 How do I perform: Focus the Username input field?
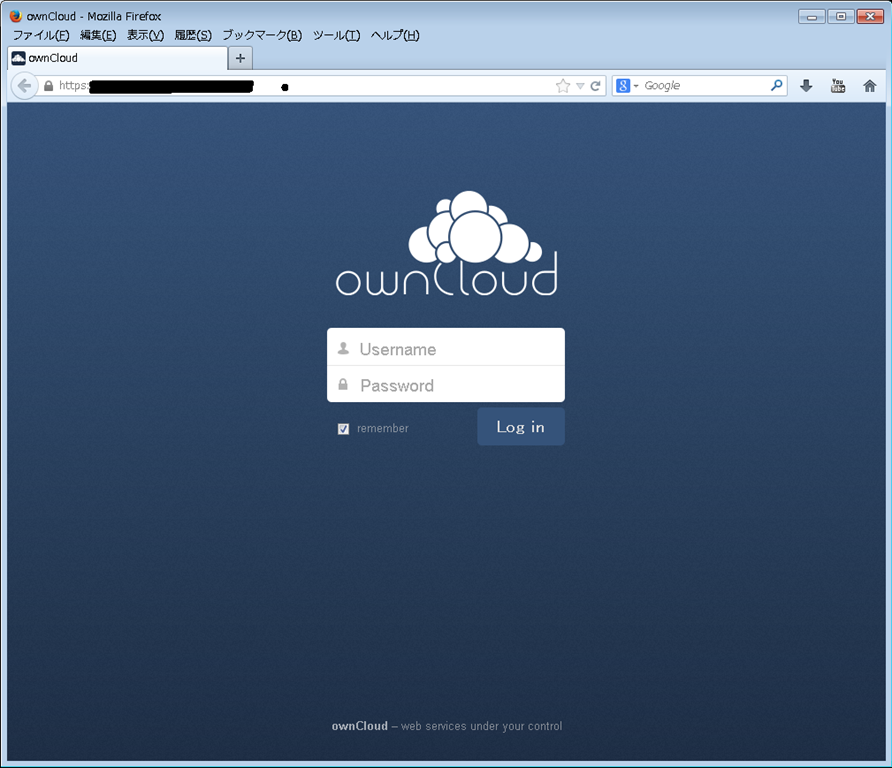(446, 347)
